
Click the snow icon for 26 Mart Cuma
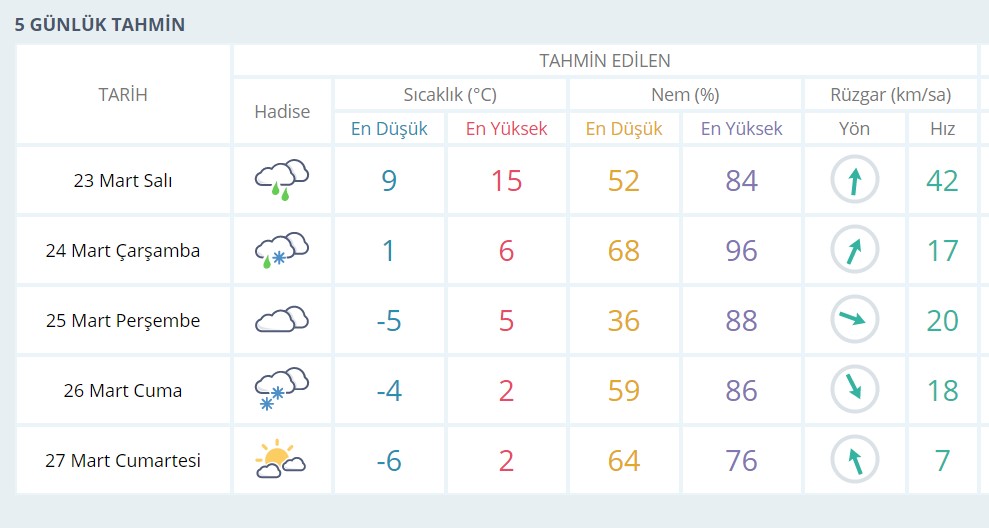pos(282,390)
